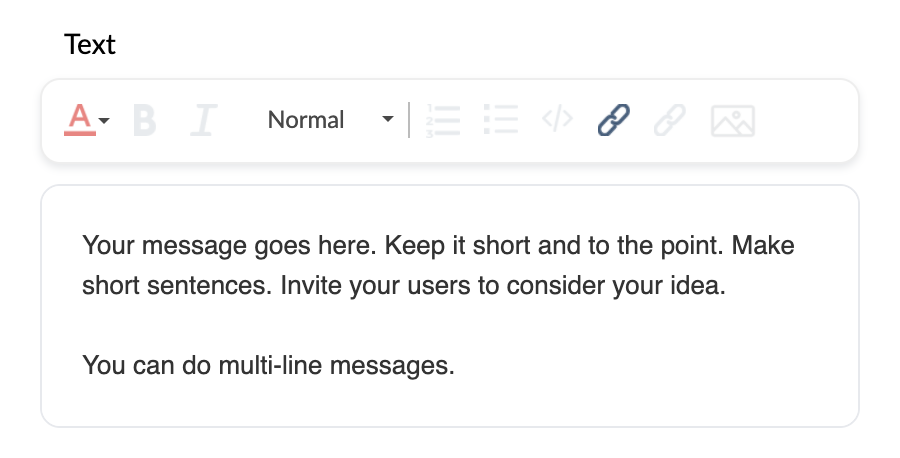Insert a hyperlink with the link icon

614,120
